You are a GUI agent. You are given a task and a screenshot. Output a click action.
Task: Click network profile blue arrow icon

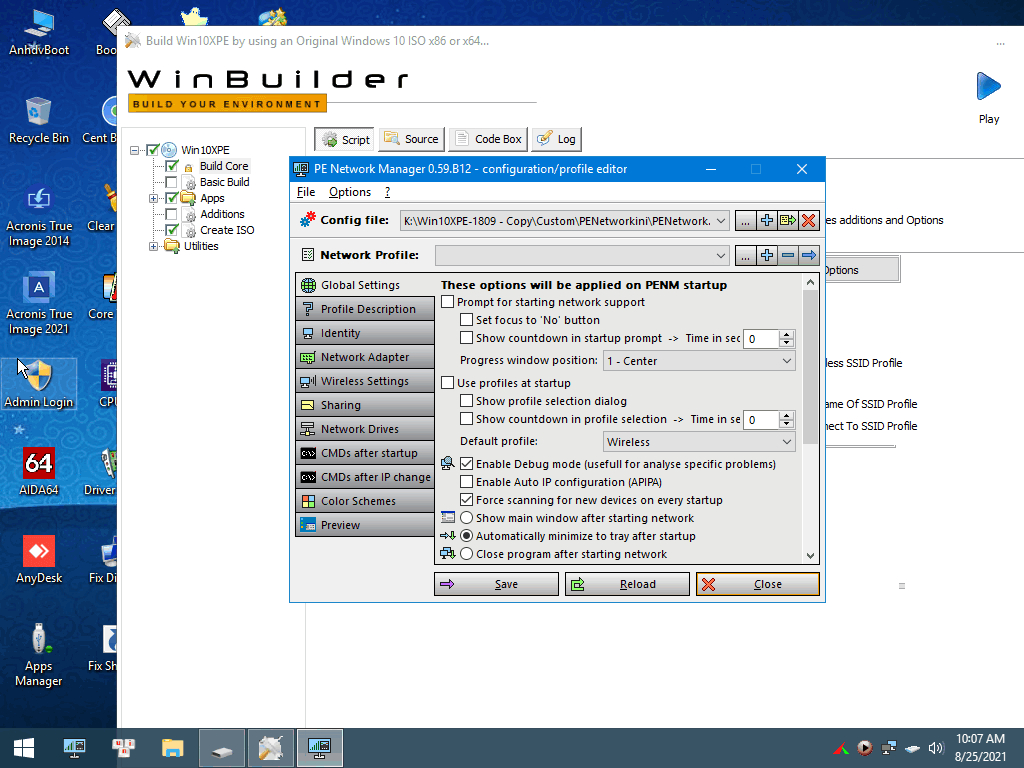(808, 255)
